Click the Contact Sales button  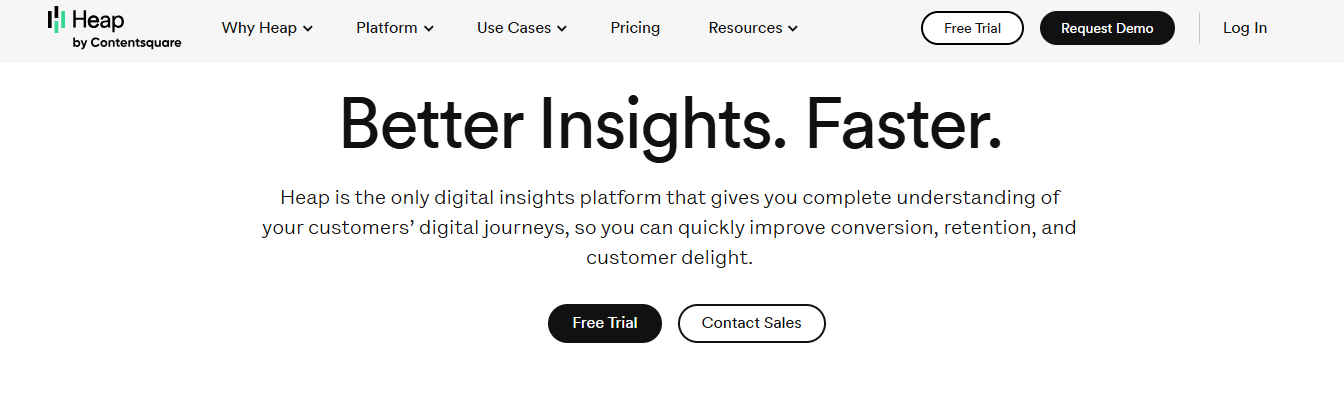pyautogui.click(x=752, y=323)
